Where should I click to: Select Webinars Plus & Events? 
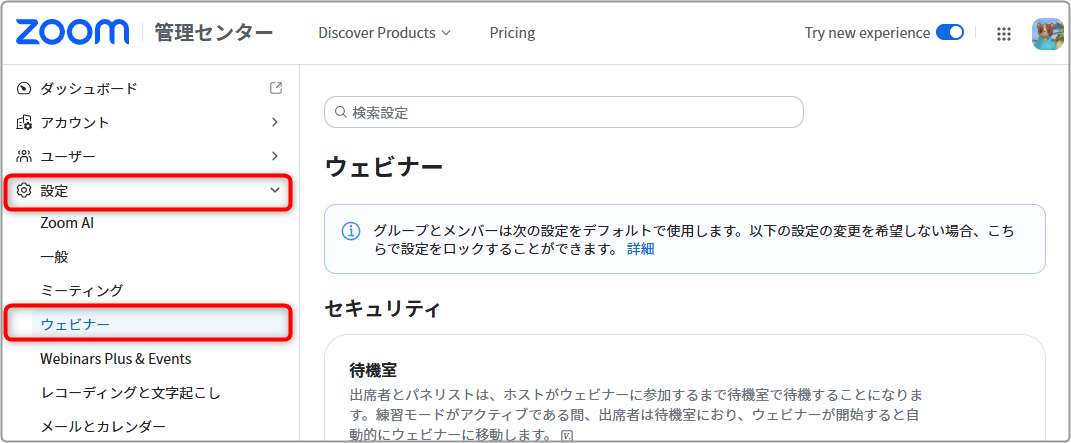click(115, 358)
